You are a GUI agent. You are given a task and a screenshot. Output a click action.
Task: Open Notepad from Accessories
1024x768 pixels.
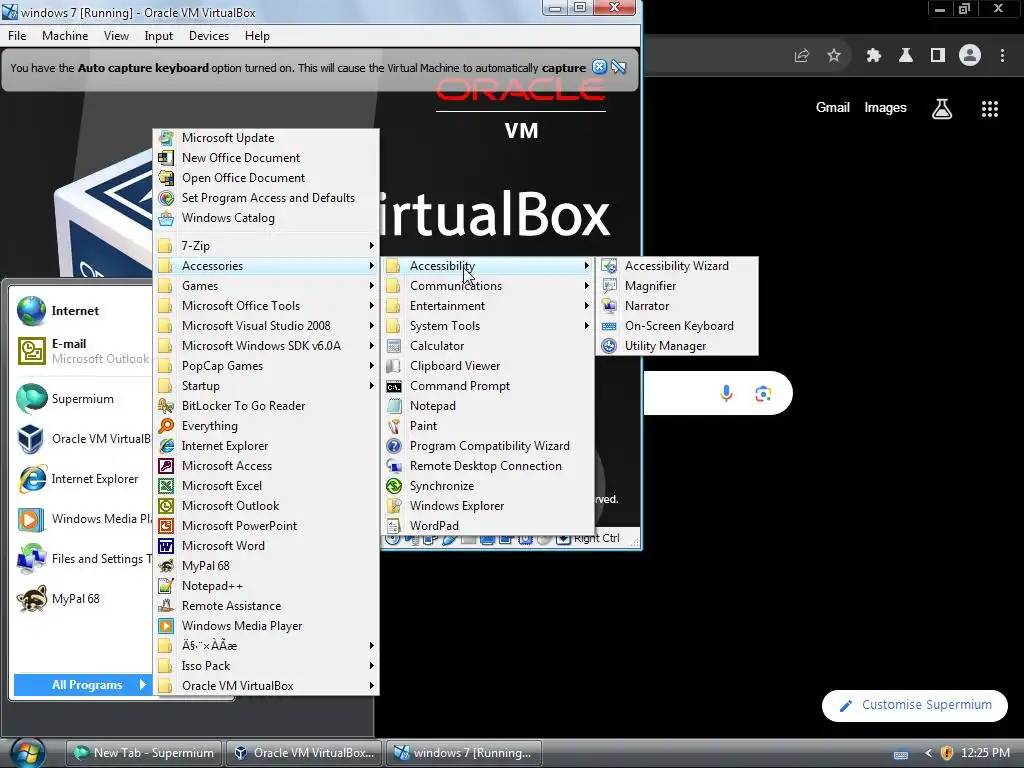click(488, 406)
